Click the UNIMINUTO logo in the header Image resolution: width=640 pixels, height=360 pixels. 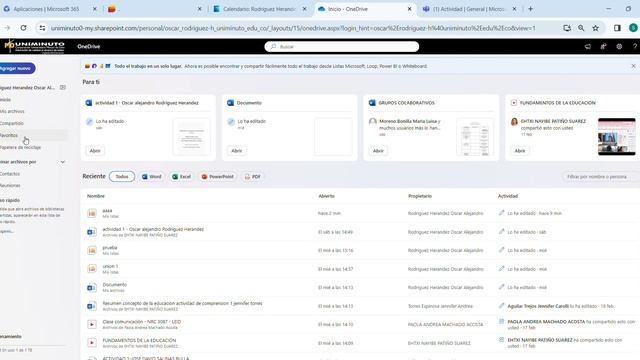(34, 47)
